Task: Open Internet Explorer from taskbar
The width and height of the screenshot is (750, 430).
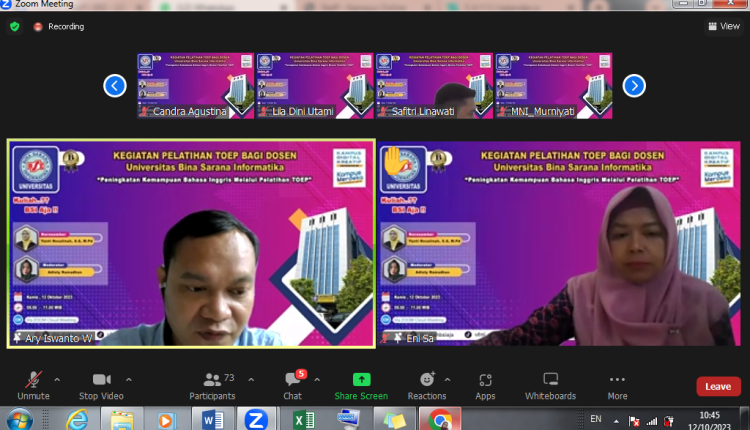Action: [77, 420]
